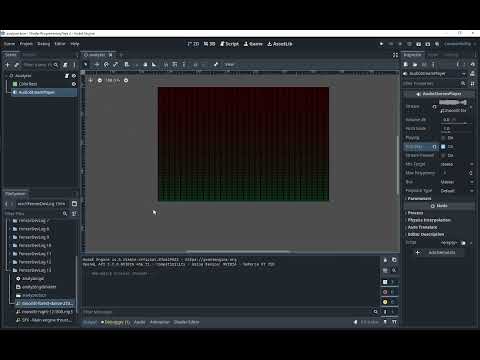
Task: Zoom in the 2D viewport
Action: tap(126, 80)
